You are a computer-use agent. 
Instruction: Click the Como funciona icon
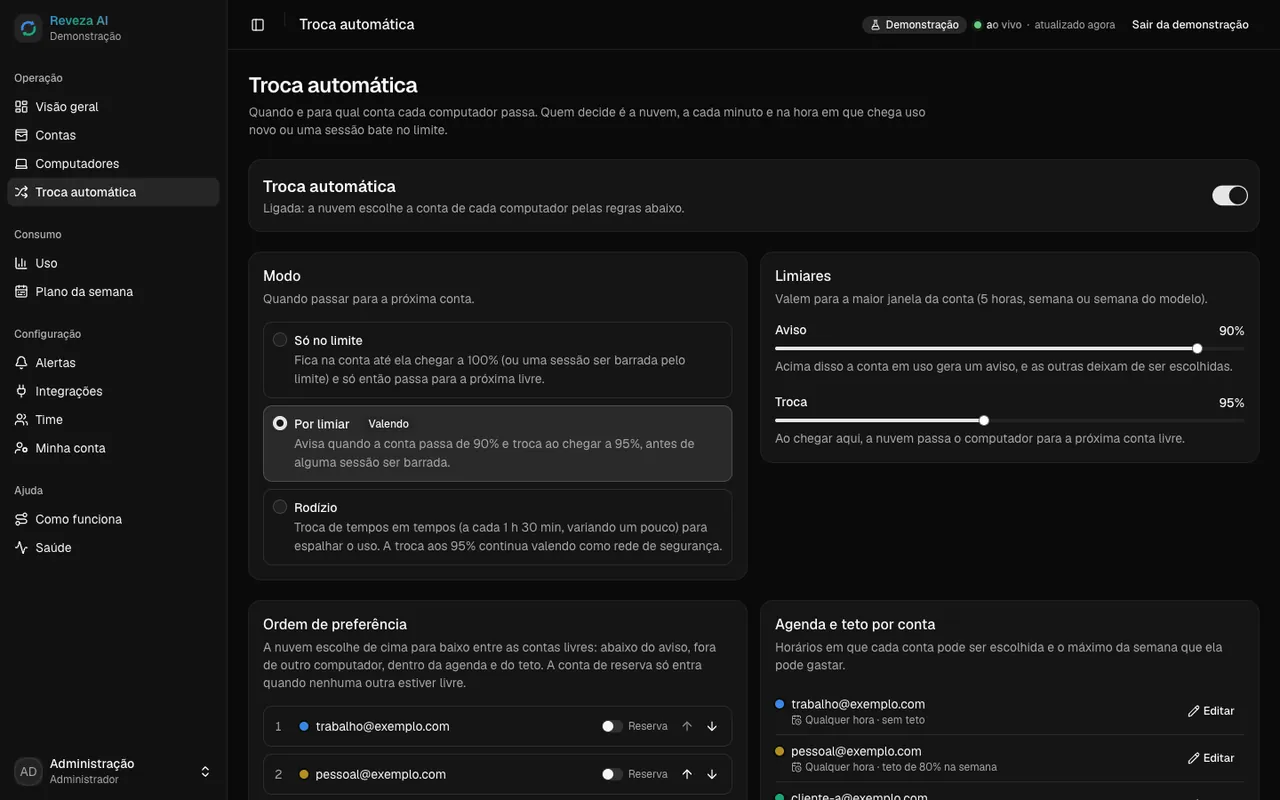click(21, 520)
